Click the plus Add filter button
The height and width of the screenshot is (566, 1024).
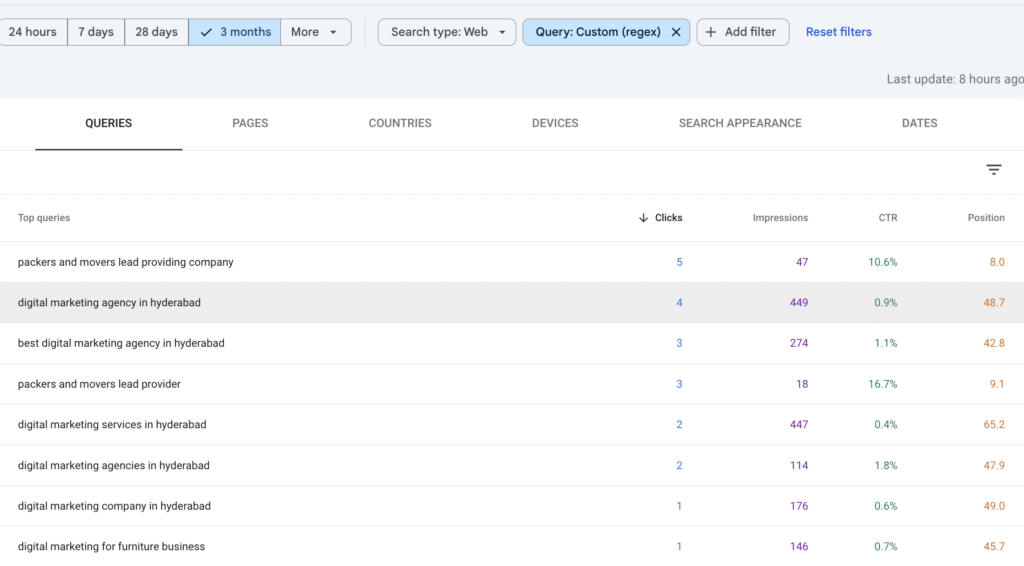[x=742, y=32]
